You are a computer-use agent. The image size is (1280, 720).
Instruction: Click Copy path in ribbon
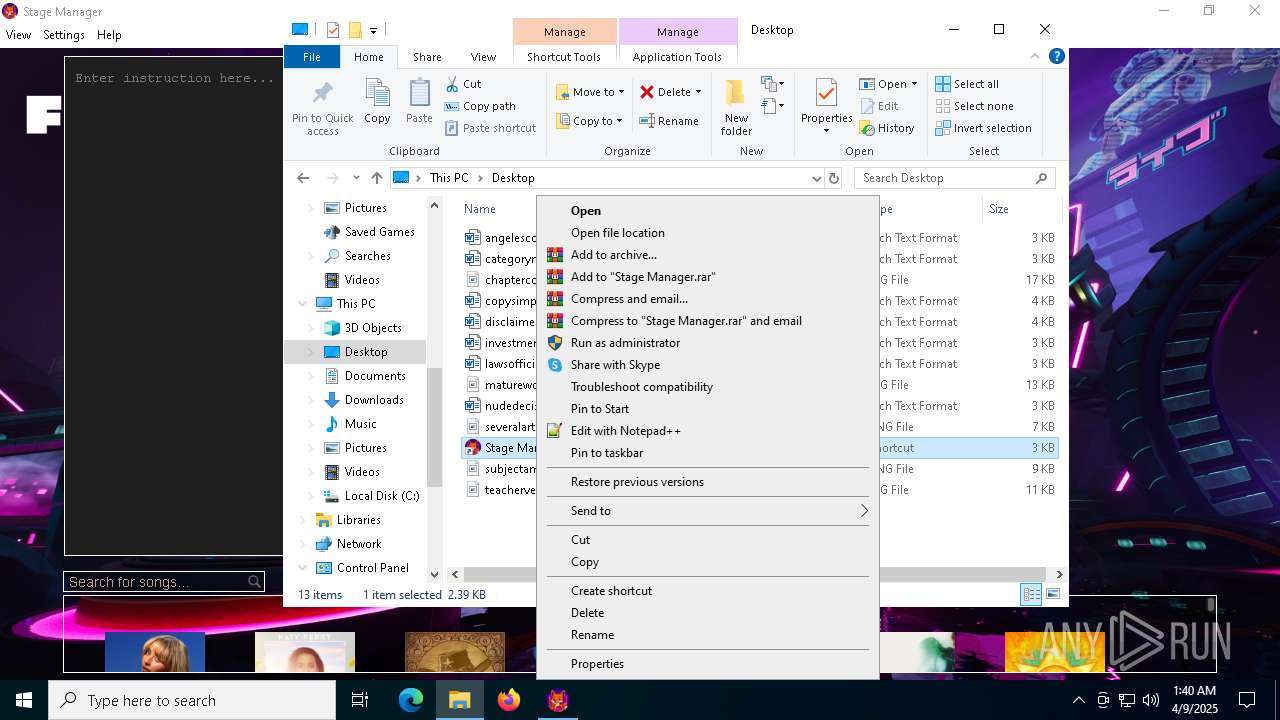click(x=480, y=106)
